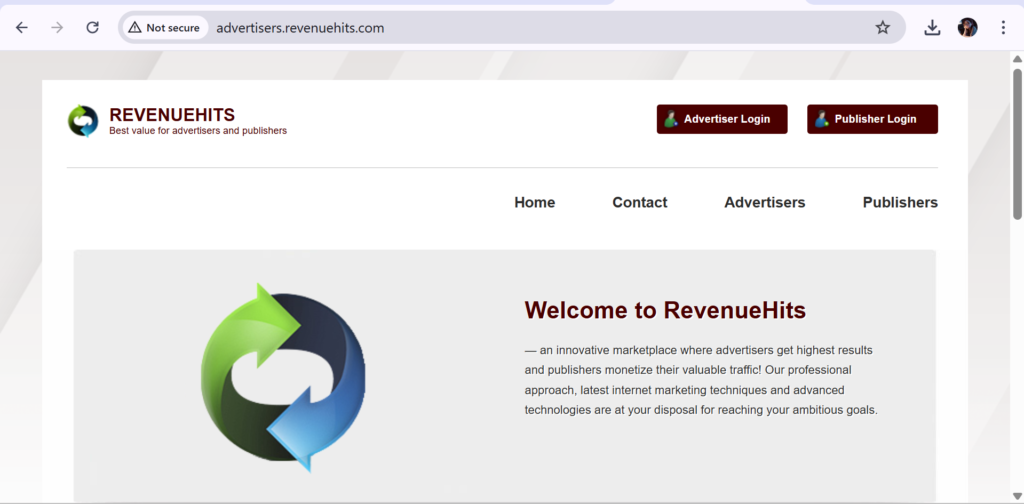Viewport: 1024px width, 504px height.
Task: Open the Chrome three-dot menu
Action: click(x=1003, y=27)
